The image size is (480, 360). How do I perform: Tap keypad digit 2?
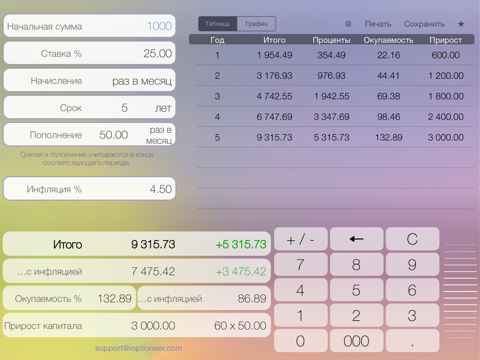[x=356, y=315]
